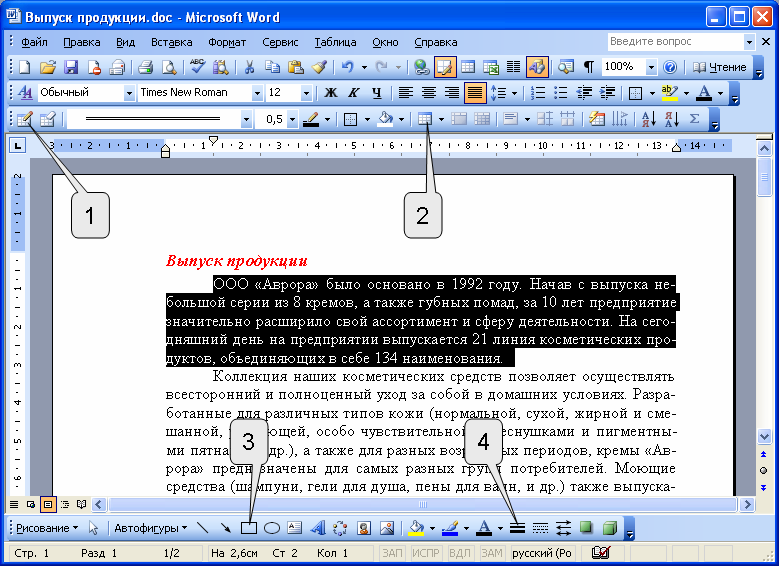The width and height of the screenshot is (779, 566).
Task: Open the Сервис menu
Action: point(280,42)
